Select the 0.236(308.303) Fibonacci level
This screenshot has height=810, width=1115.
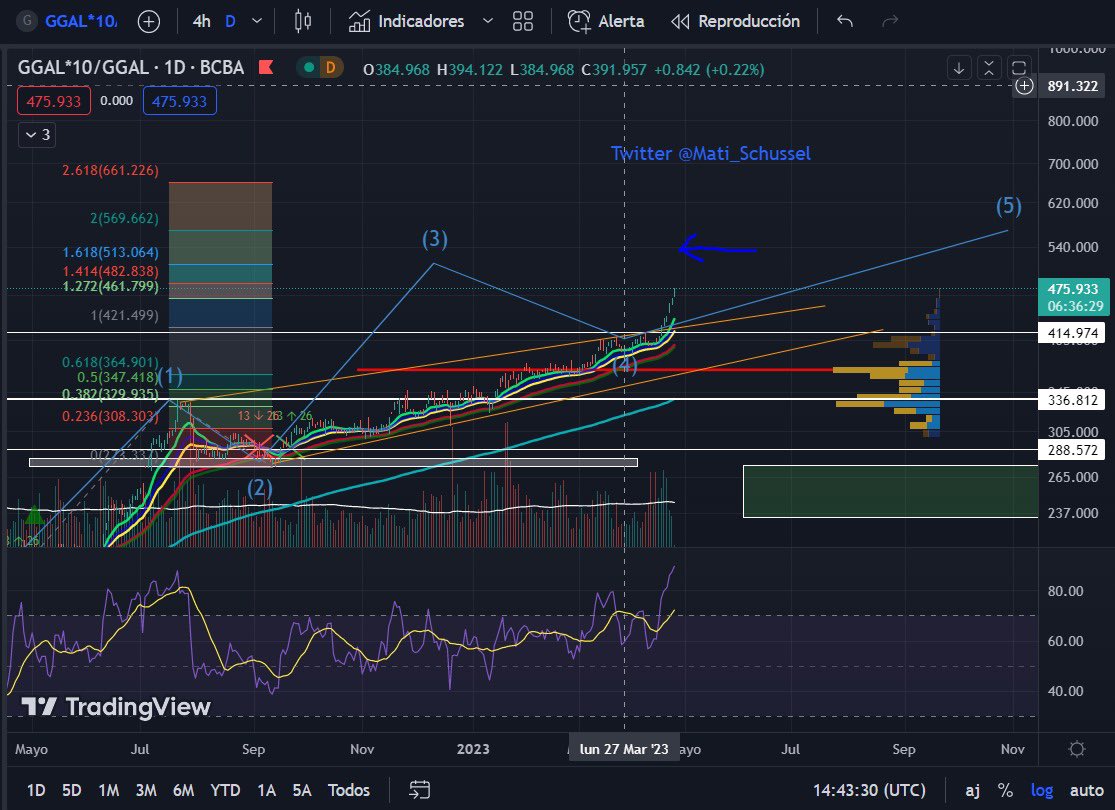click(x=110, y=416)
